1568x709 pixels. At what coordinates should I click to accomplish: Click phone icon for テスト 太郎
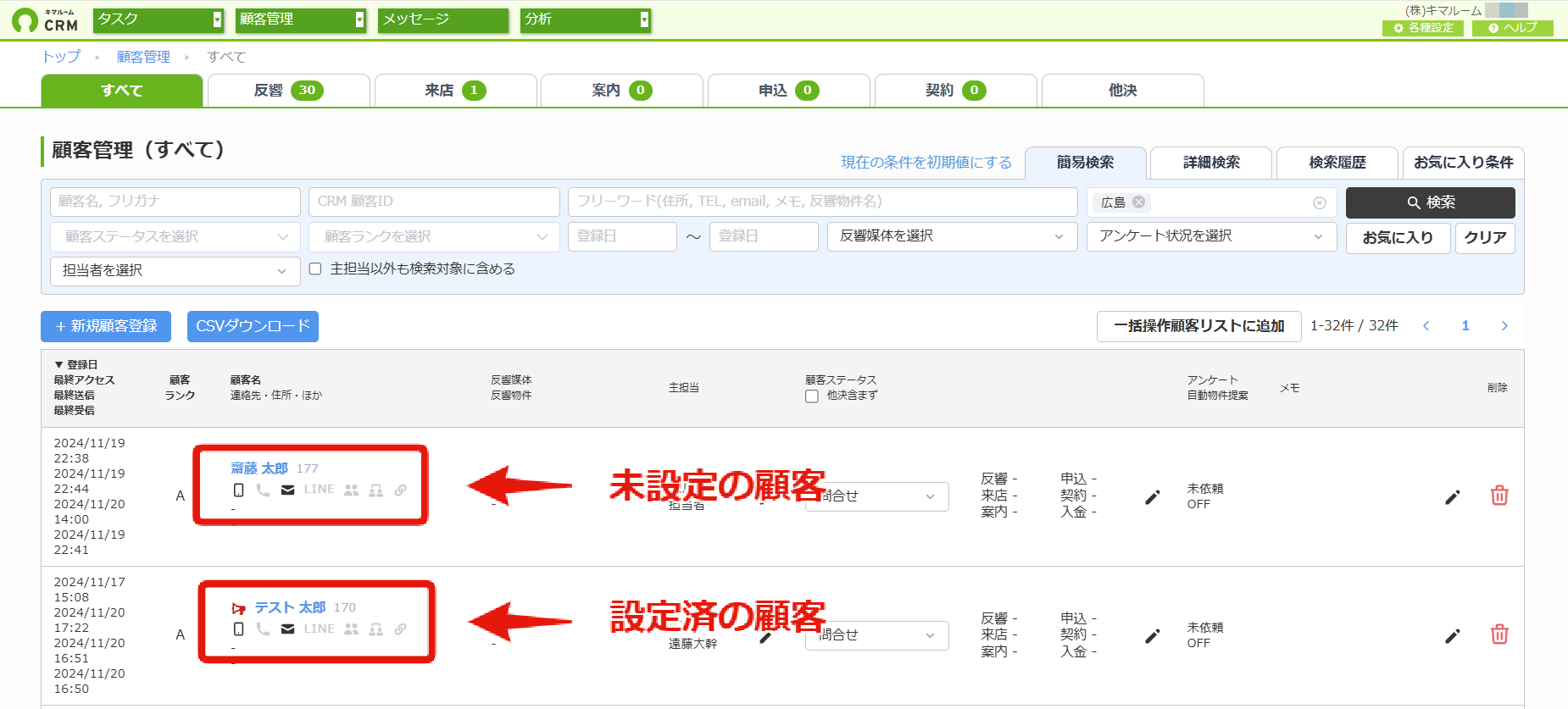click(264, 629)
